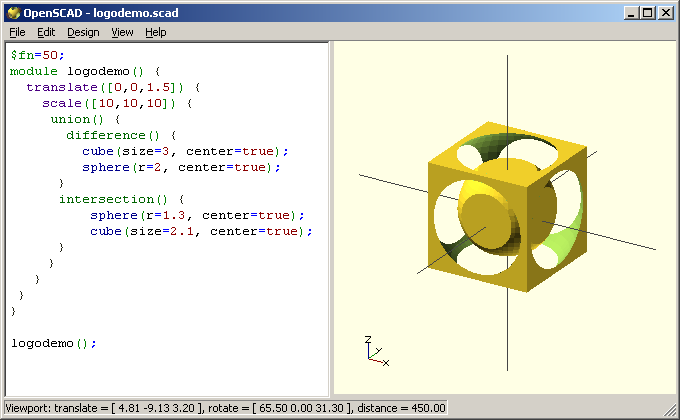The width and height of the screenshot is (680, 420).
Task: Click the cube(size=2.1, center=true); line
Action: (x=201, y=231)
